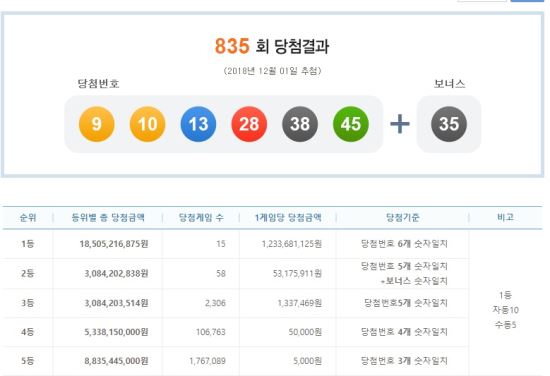Click the 당첨기준 column header
The image size is (550, 376).
click(402, 217)
